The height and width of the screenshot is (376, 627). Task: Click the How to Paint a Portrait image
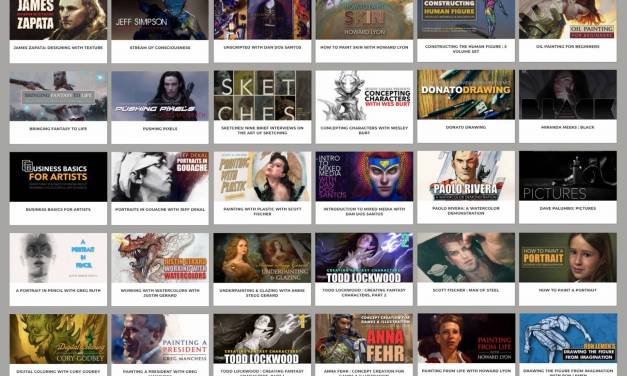tap(568, 258)
